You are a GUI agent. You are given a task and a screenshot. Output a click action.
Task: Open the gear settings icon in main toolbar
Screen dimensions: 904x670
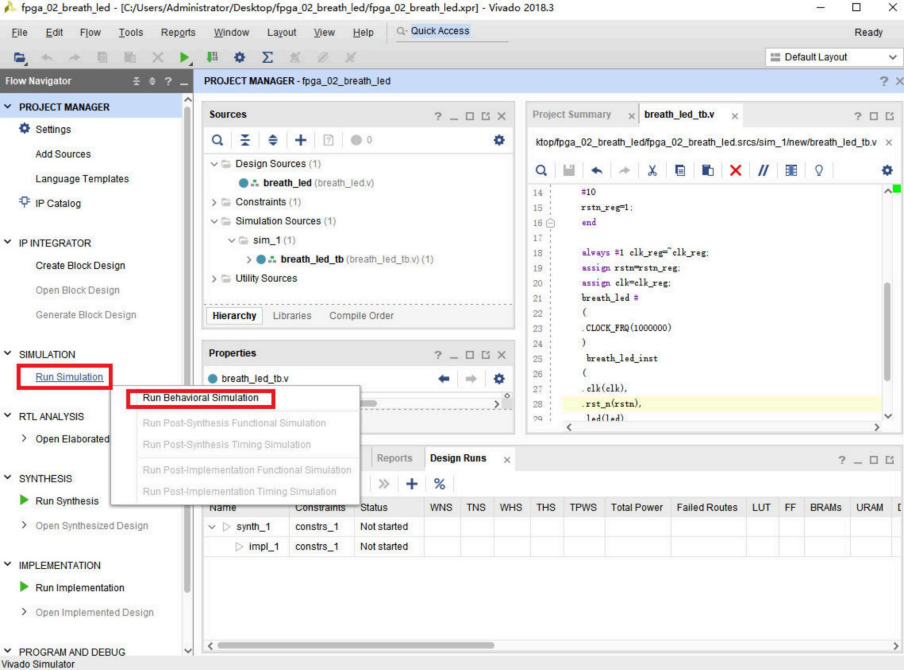[x=239, y=58]
